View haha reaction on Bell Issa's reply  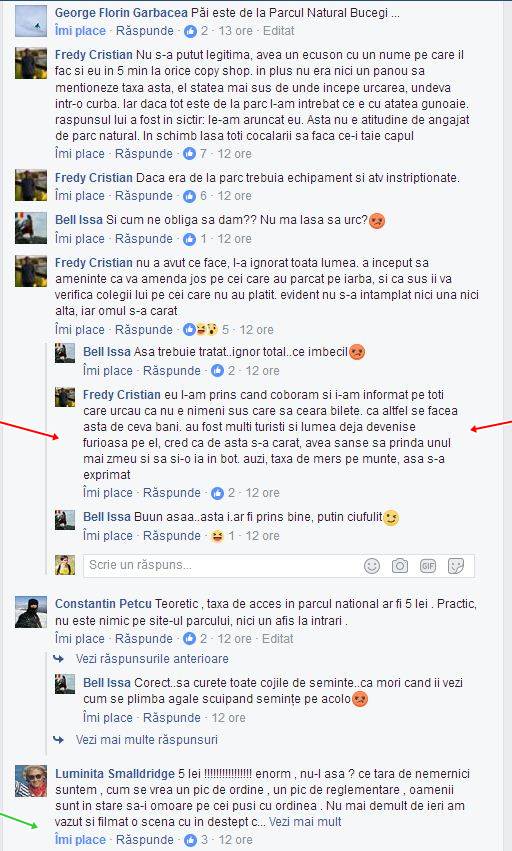tap(223, 536)
